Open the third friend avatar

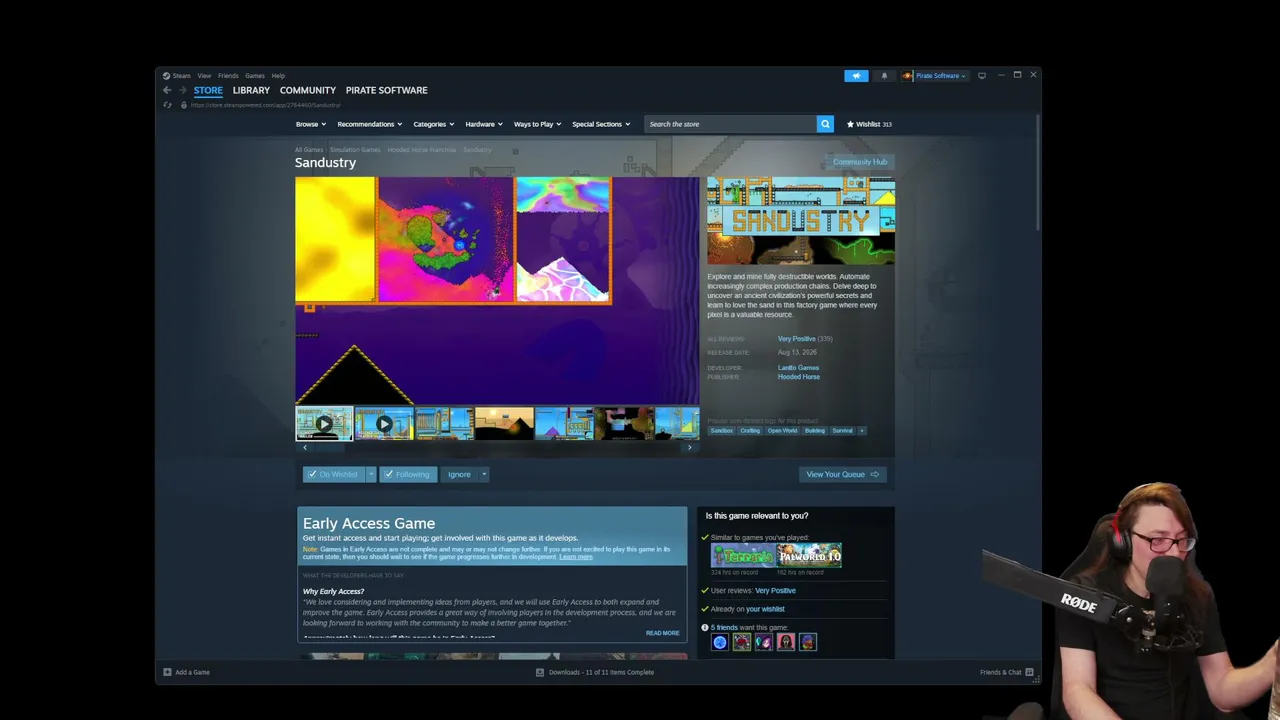click(x=764, y=642)
